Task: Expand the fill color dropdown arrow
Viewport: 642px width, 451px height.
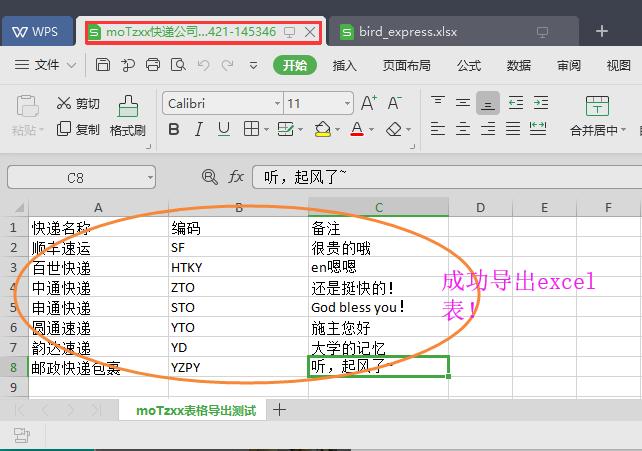Action: tap(337, 130)
